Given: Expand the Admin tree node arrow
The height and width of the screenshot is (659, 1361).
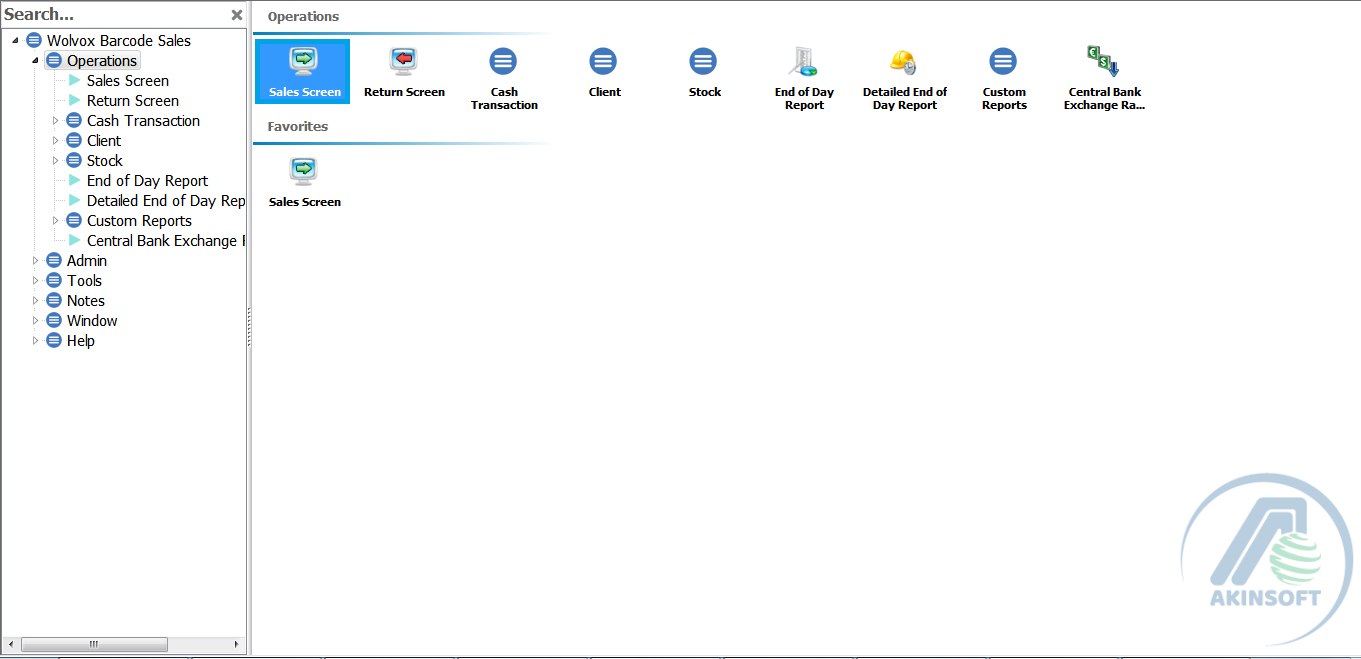Looking at the screenshot, I should coord(36,261).
